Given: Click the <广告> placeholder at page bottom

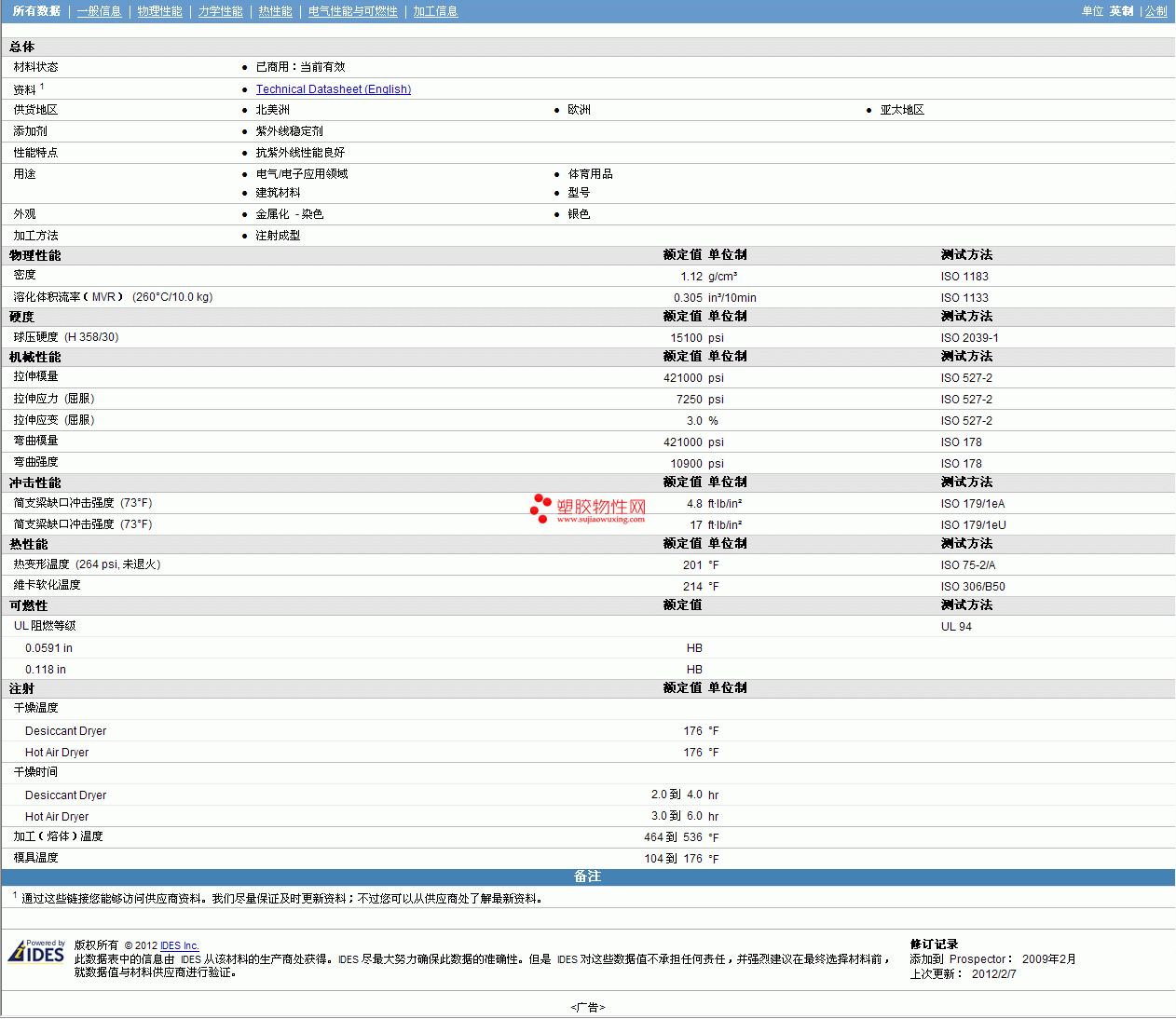Looking at the screenshot, I should 587,1007.
